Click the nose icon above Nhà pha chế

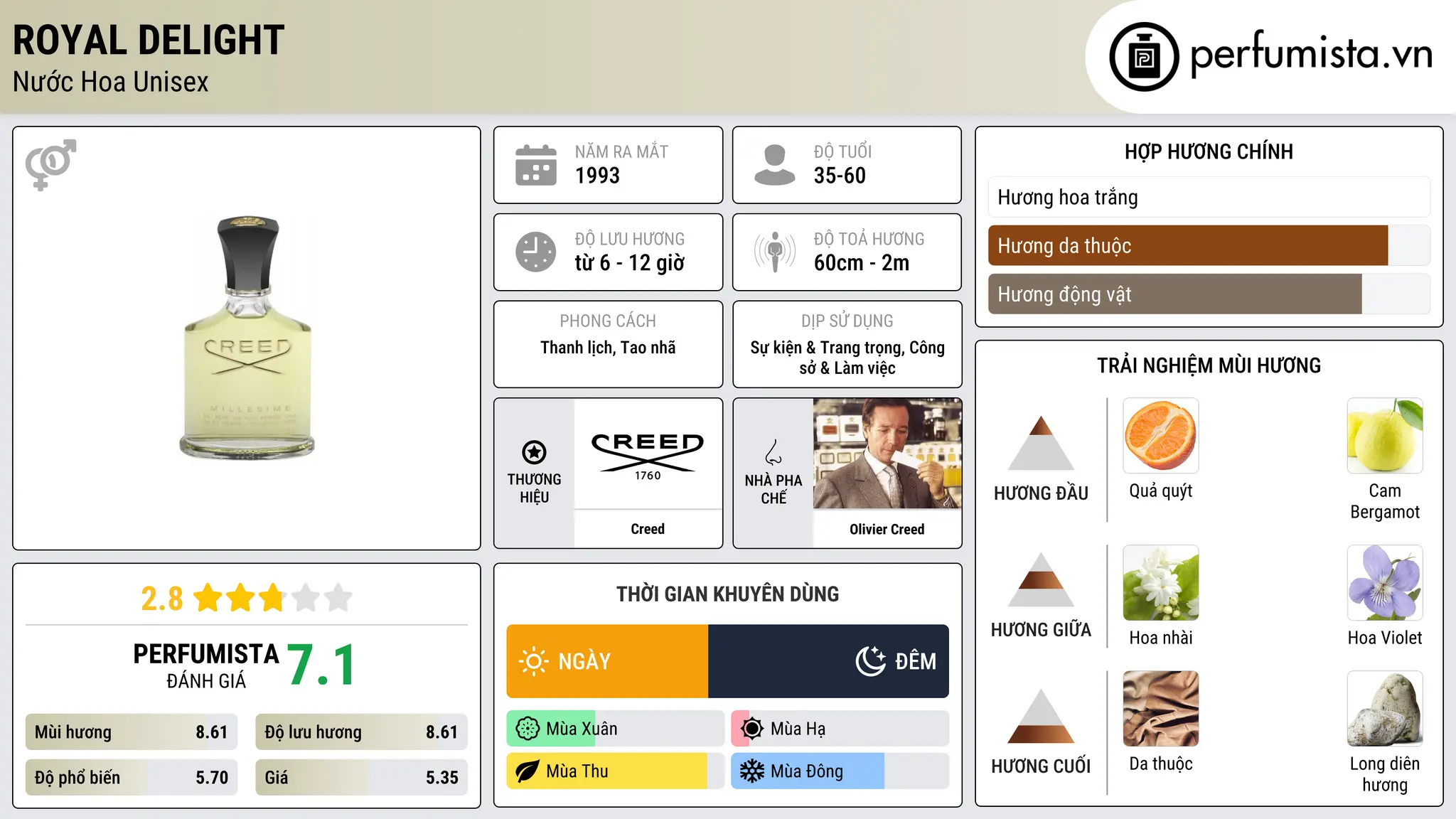pos(773,452)
